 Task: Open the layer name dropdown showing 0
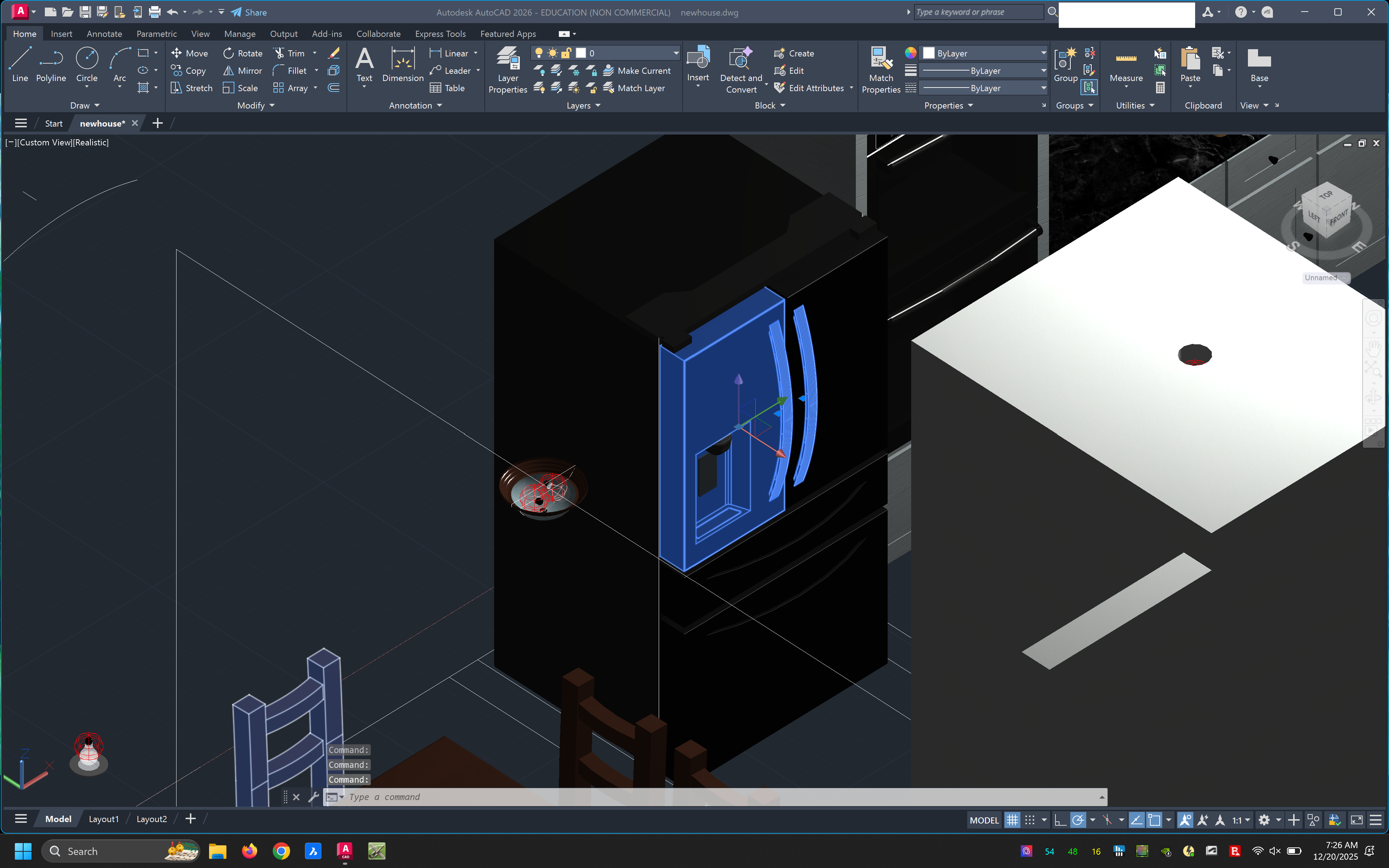click(606, 53)
